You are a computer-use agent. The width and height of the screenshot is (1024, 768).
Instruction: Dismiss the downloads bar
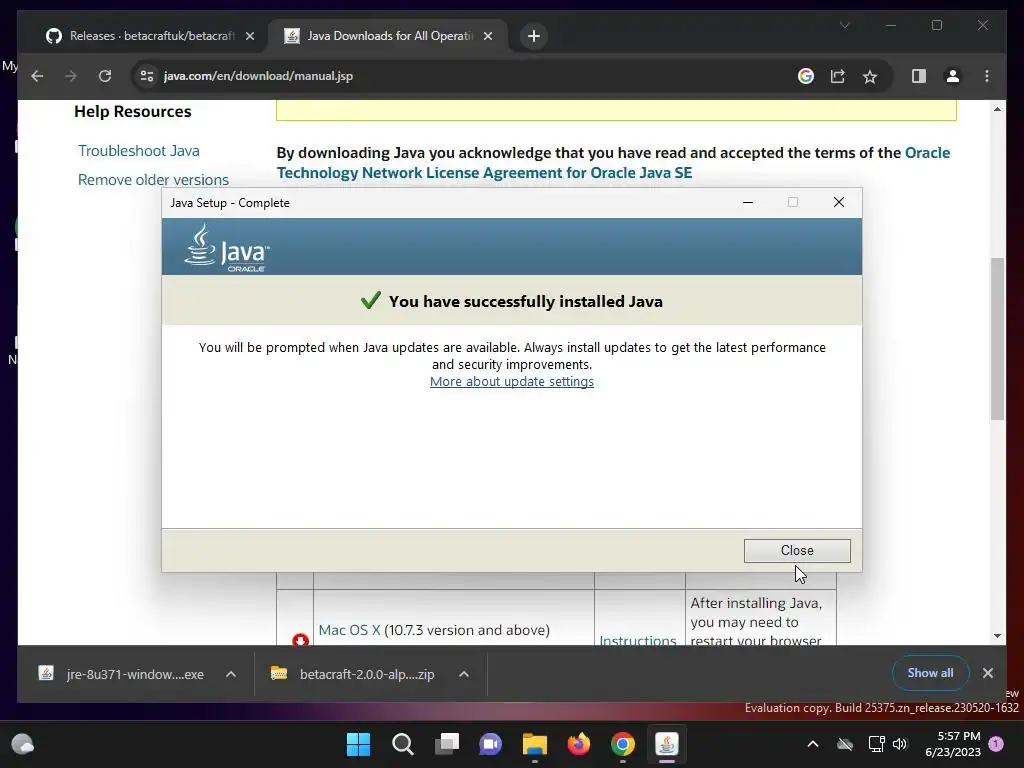point(987,673)
